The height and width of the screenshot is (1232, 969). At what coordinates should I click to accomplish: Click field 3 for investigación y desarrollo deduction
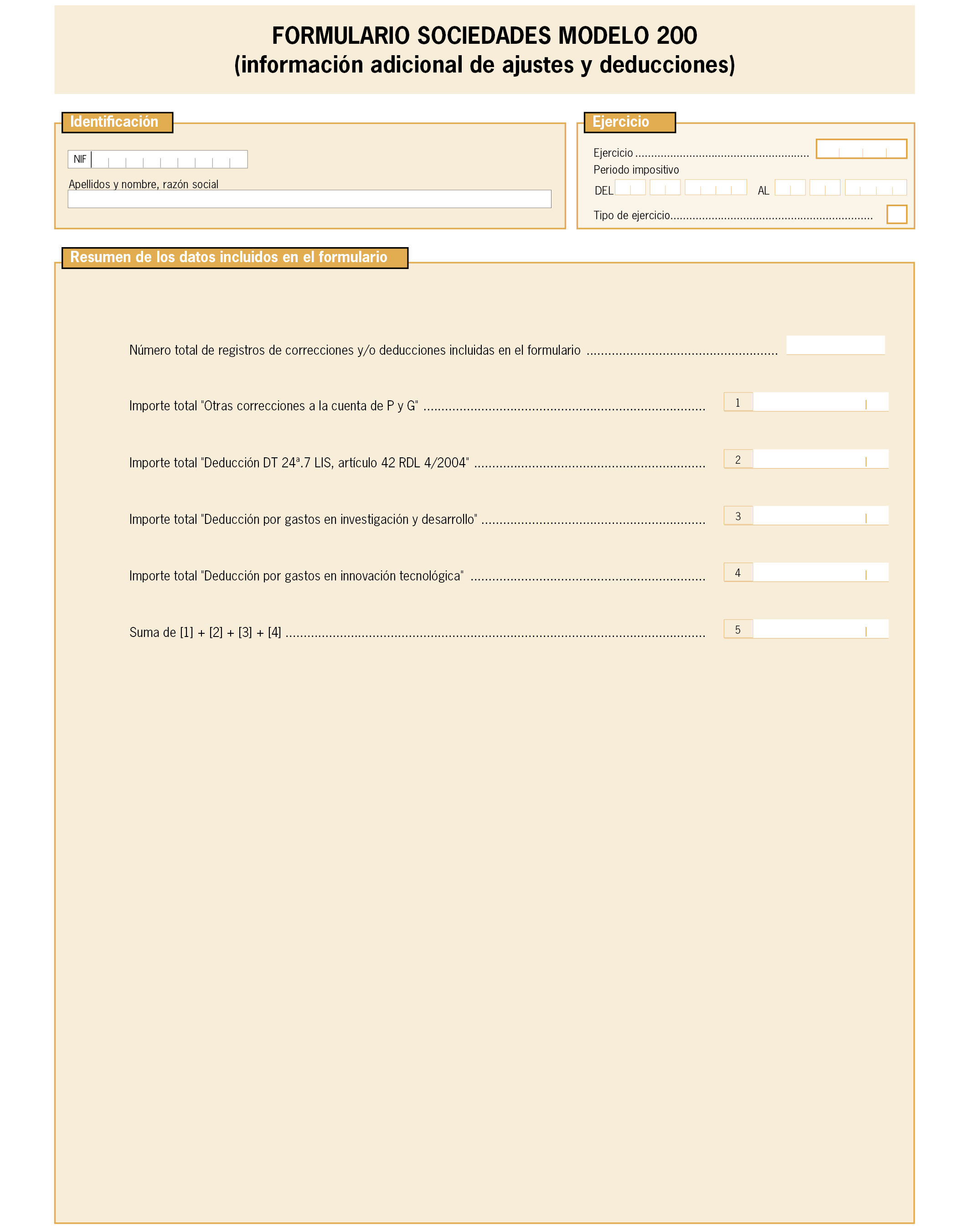tap(820, 515)
